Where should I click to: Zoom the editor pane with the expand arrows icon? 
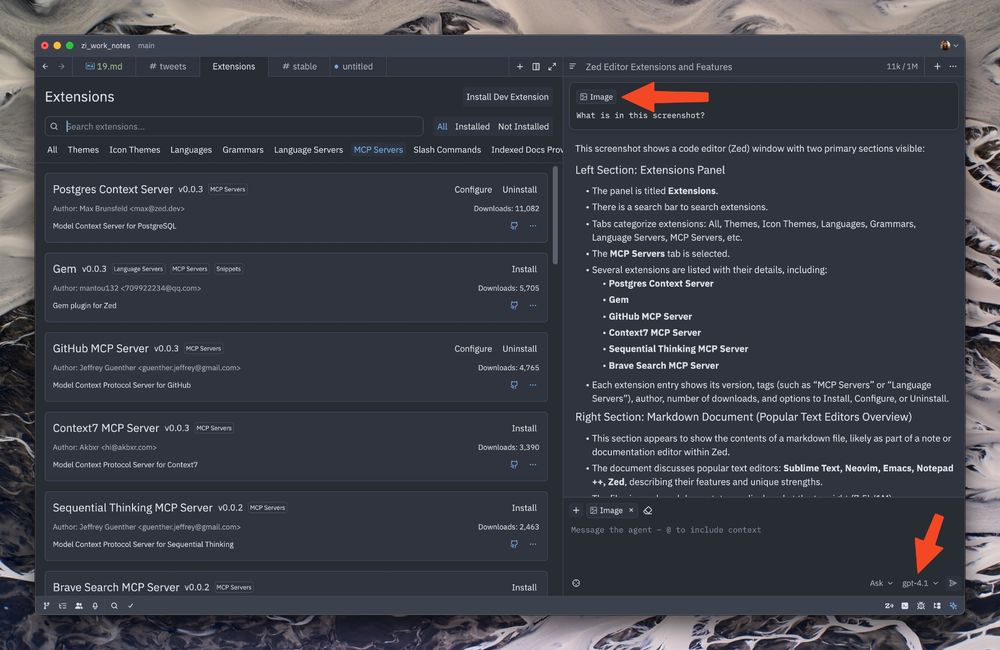(x=552, y=66)
